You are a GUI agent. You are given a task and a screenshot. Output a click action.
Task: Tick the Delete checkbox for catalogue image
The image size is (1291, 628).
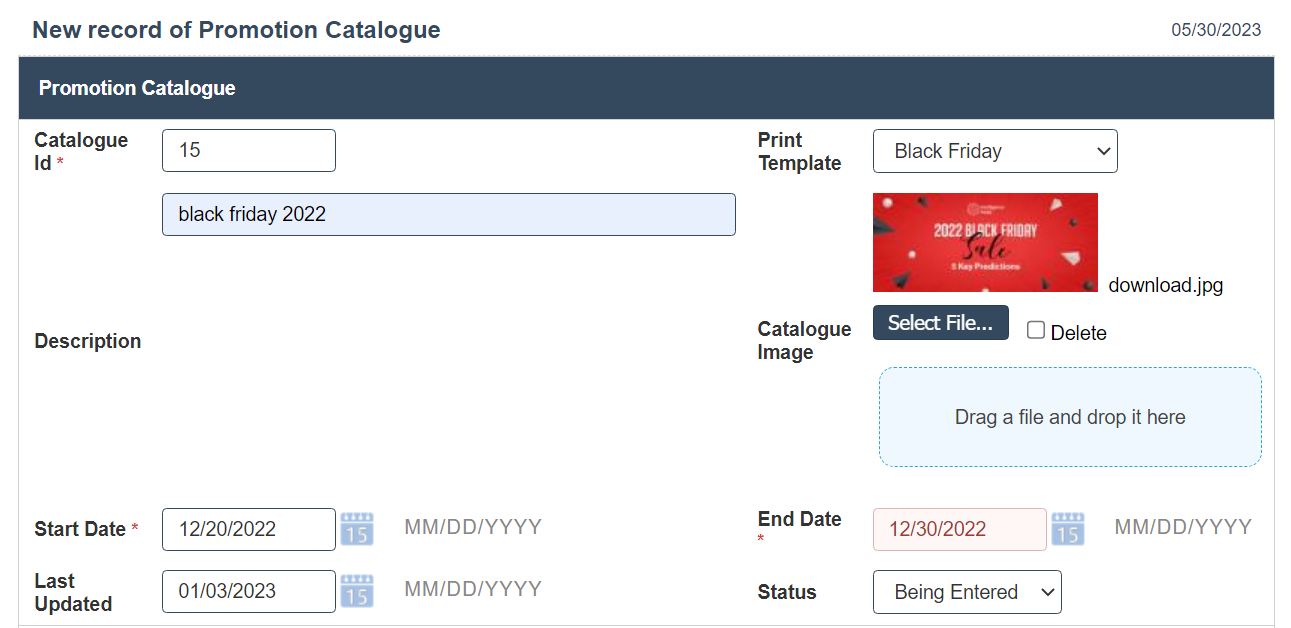click(1036, 331)
